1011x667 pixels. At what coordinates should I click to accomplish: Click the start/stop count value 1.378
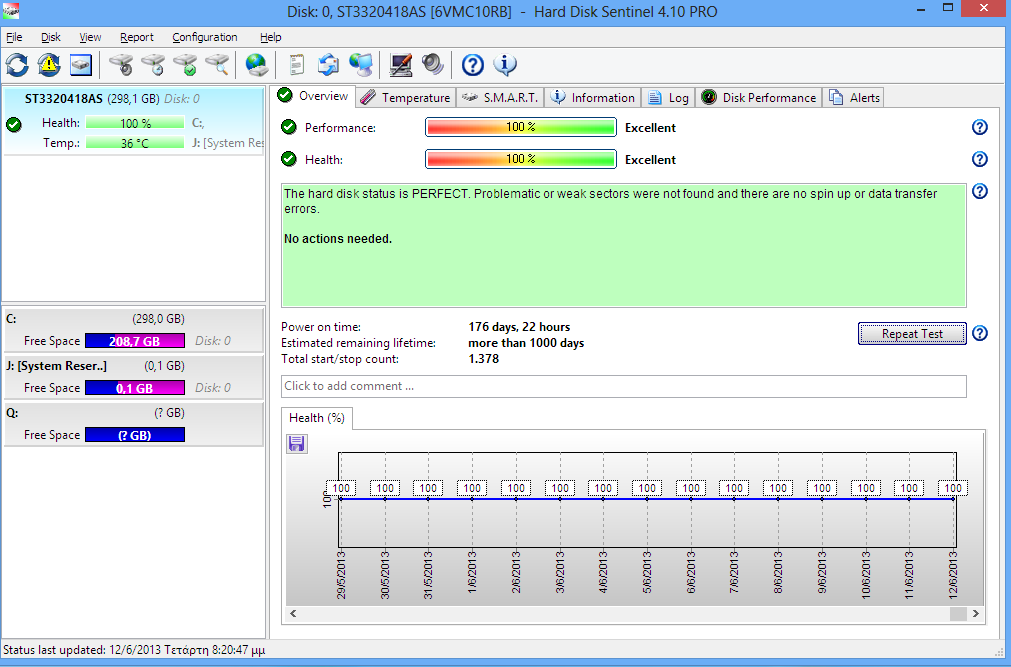point(484,359)
